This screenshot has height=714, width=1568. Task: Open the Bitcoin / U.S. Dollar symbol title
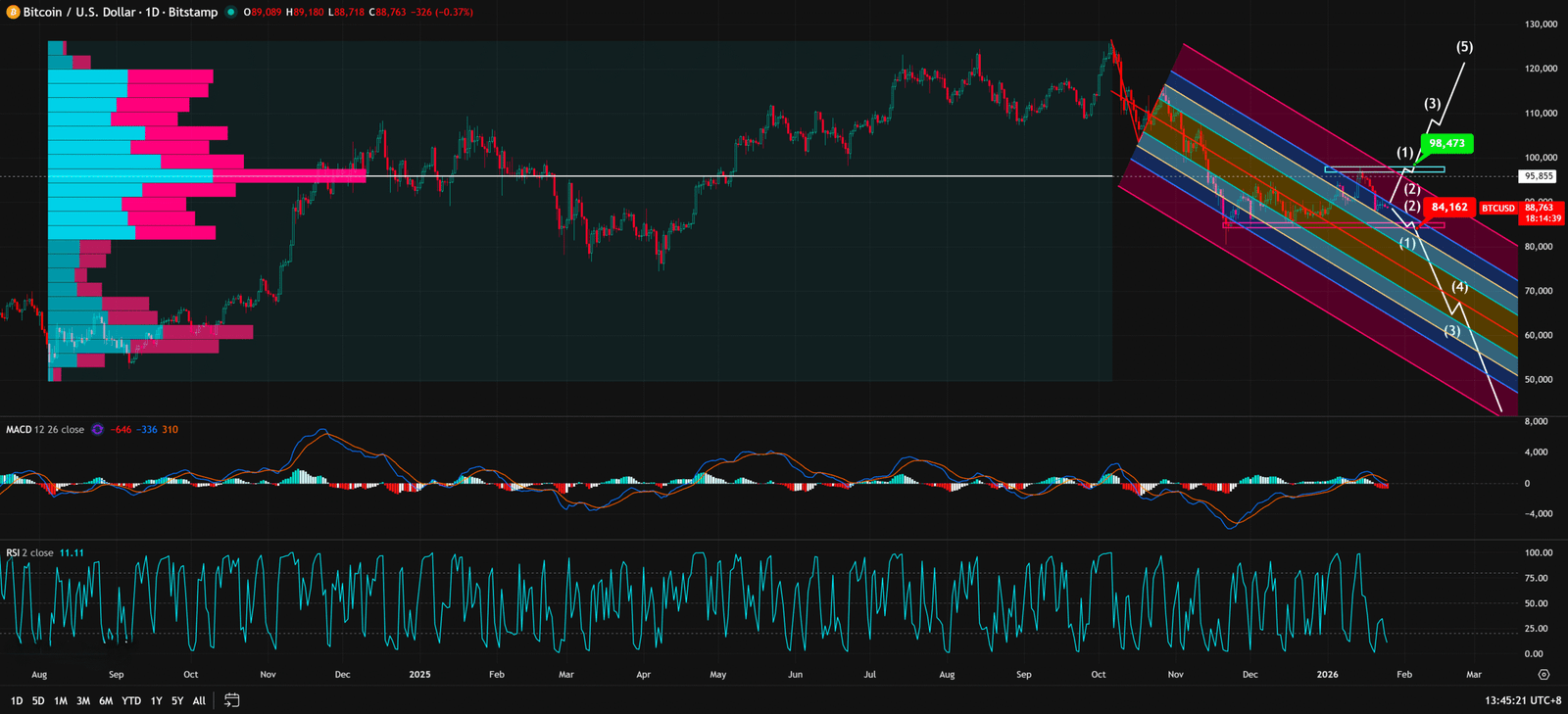click(120, 12)
